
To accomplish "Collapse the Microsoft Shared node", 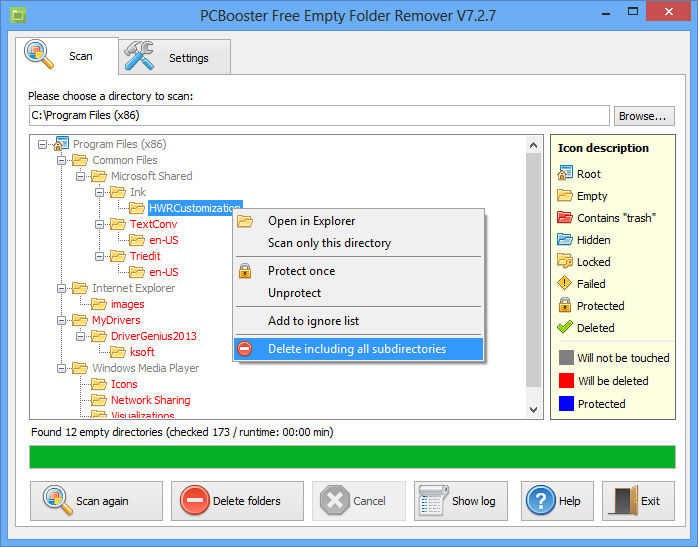I will coord(80,176).
